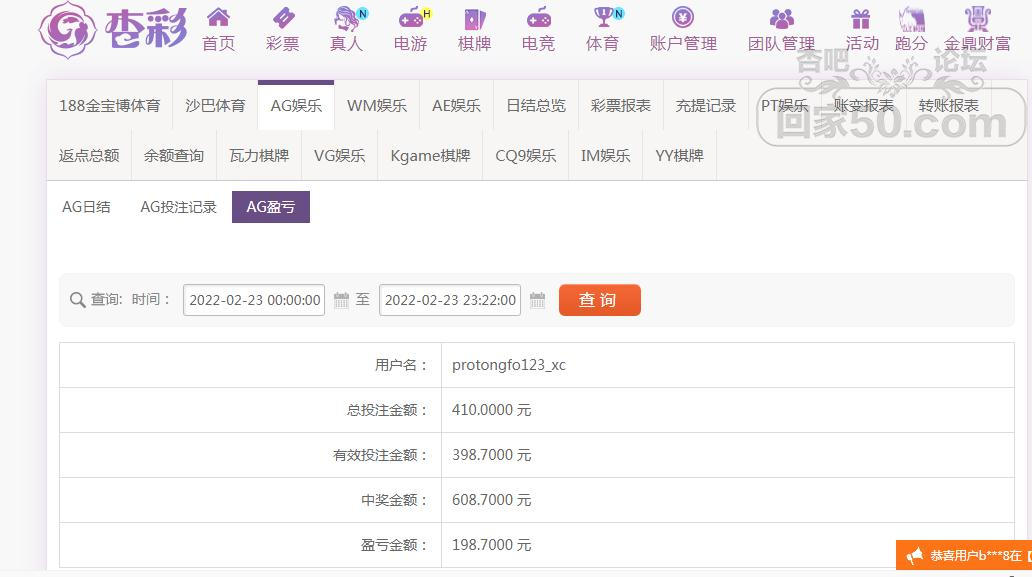The height and width of the screenshot is (577, 1032).
Task: Open the 跑分 icon
Action: point(912,19)
